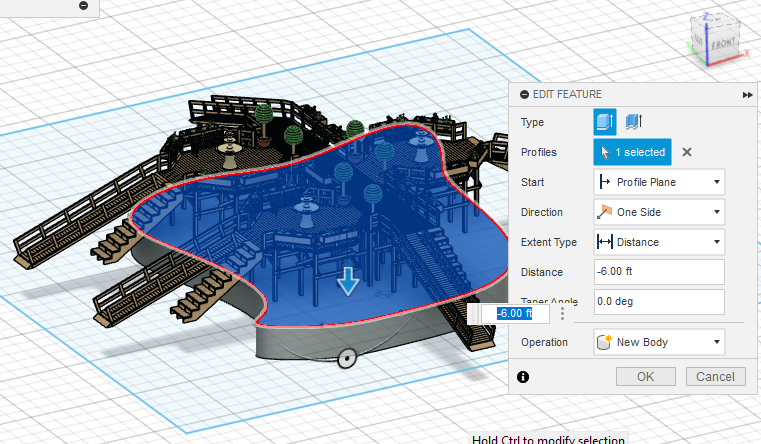This screenshot has height=444, width=761.
Task: Click the double-arrow expand icon in panel header
Action: coord(747,95)
